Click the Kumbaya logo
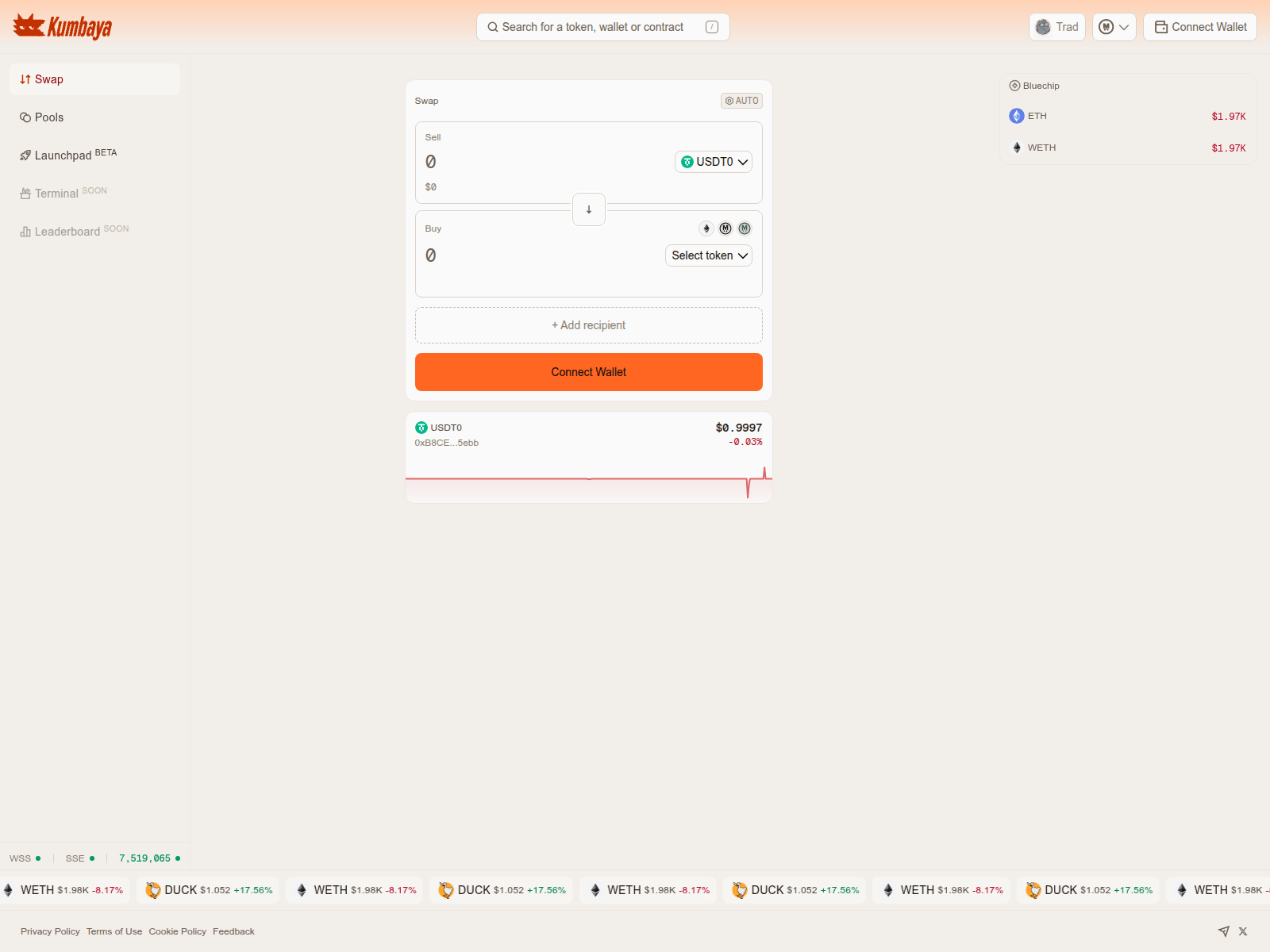The width and height of the screenshot is (1270, 952). [63, 27]
